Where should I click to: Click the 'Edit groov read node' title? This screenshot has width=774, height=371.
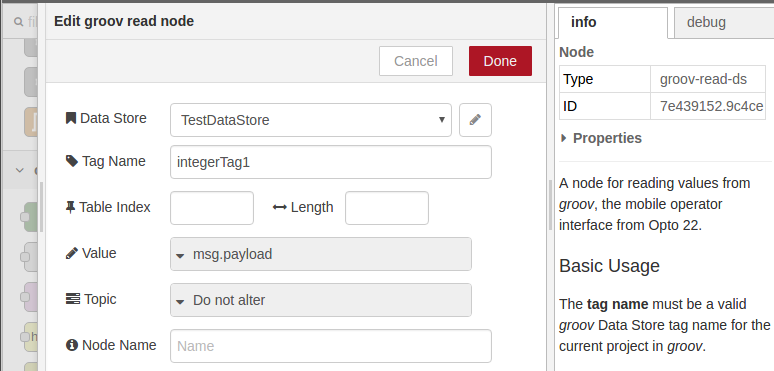124,21
